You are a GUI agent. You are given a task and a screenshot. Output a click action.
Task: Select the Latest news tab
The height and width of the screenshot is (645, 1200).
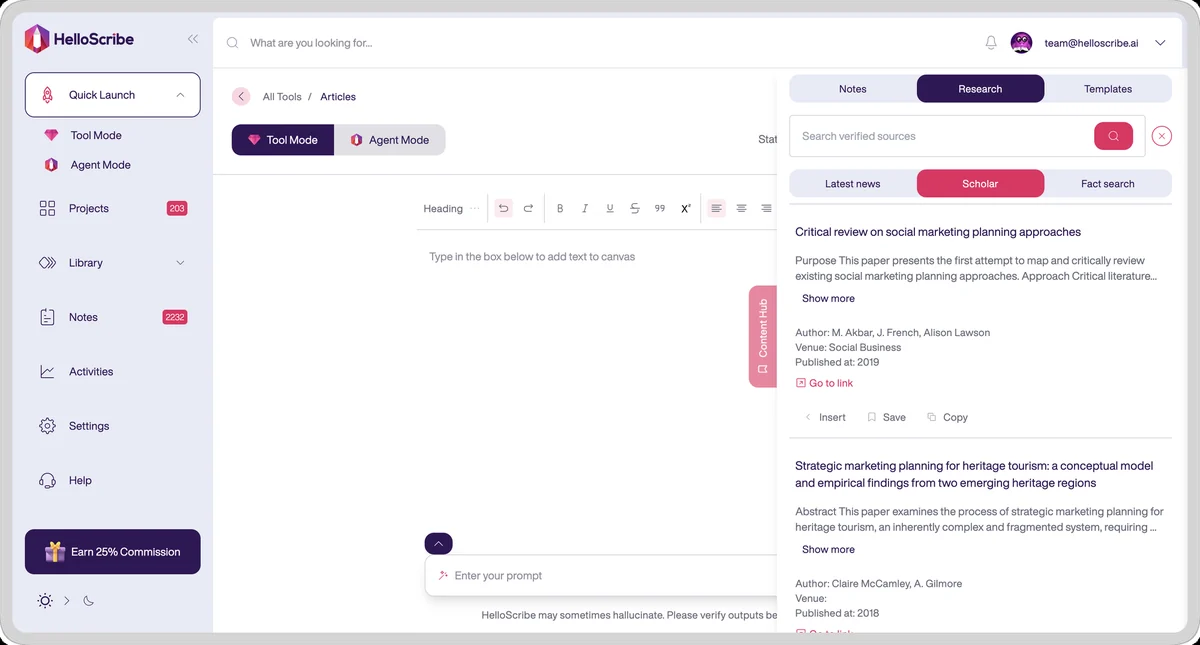[853, 184]
